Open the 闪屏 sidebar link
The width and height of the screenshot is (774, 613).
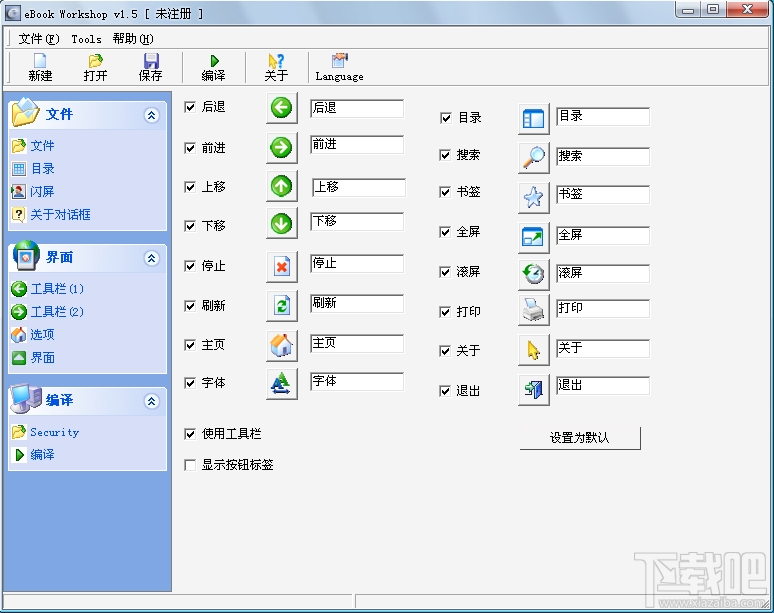(42, 192)
